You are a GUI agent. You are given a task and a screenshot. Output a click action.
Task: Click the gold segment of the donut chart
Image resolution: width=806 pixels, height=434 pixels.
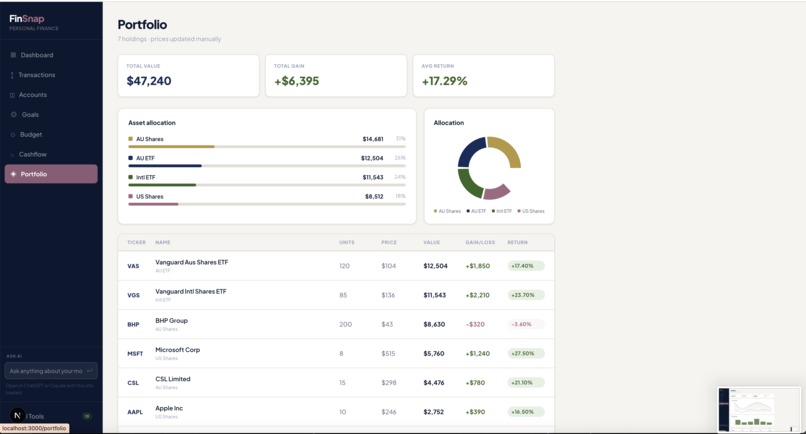[507, 149]
